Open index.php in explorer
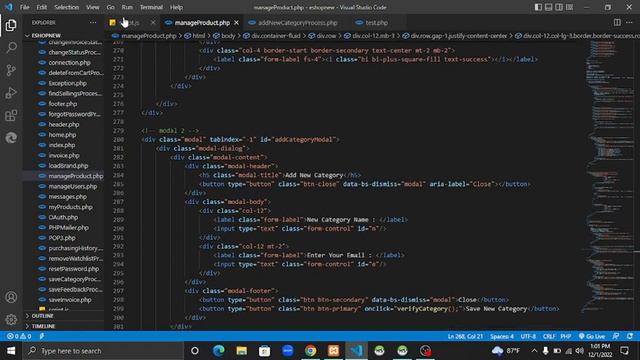640x360 pixels. coord(63,145)
